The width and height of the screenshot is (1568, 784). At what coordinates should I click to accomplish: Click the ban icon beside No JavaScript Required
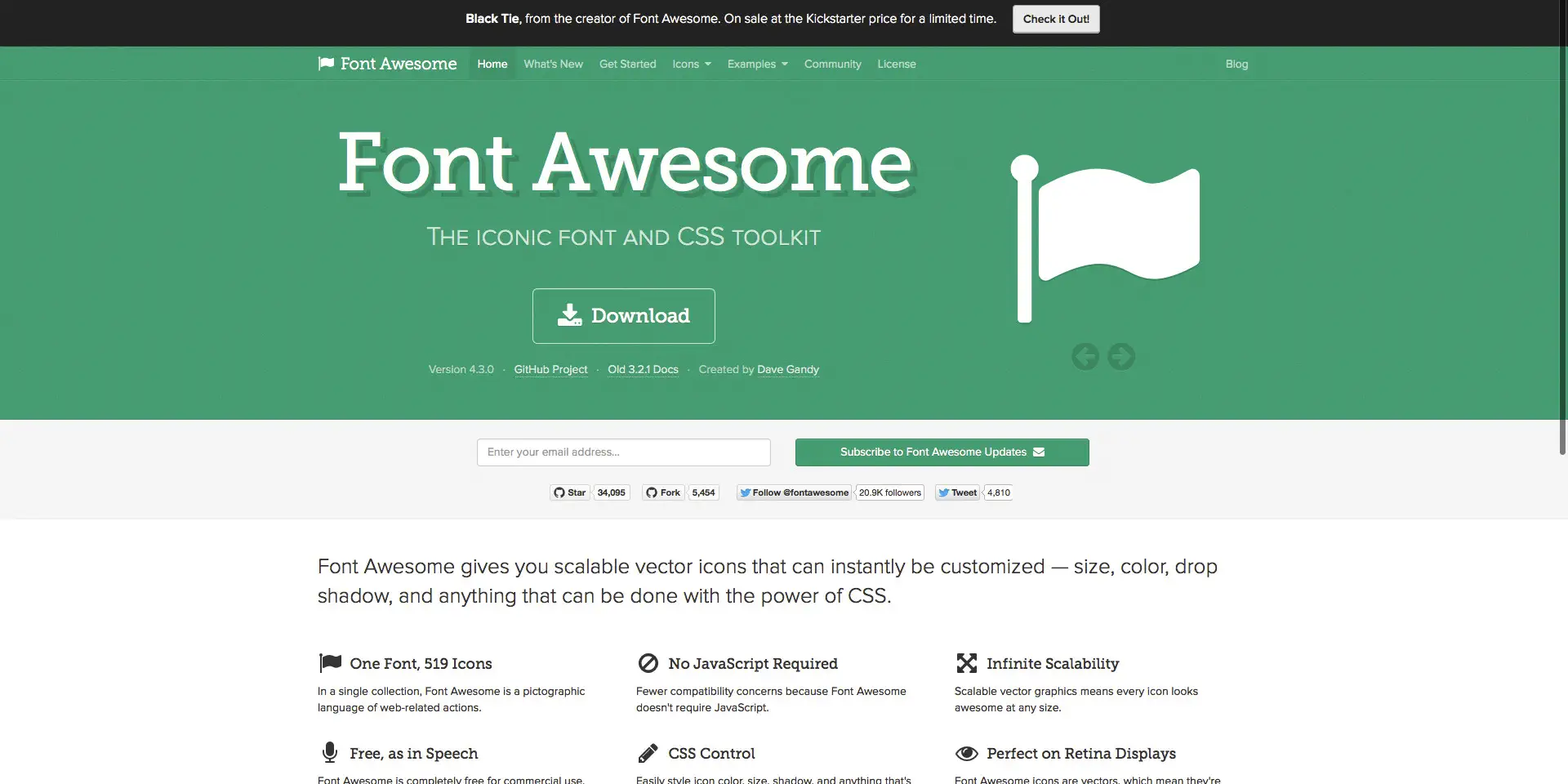pos(648,663)
